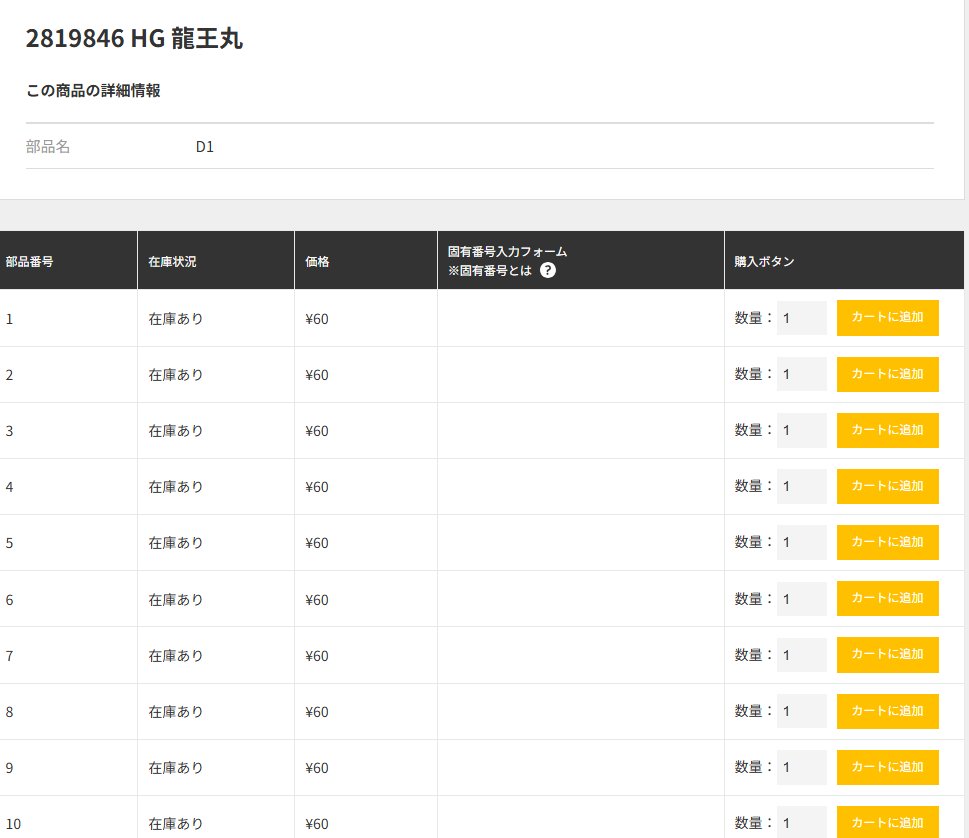Focus quantity field for part 3

pyautogui.click(x=802, y=430)
